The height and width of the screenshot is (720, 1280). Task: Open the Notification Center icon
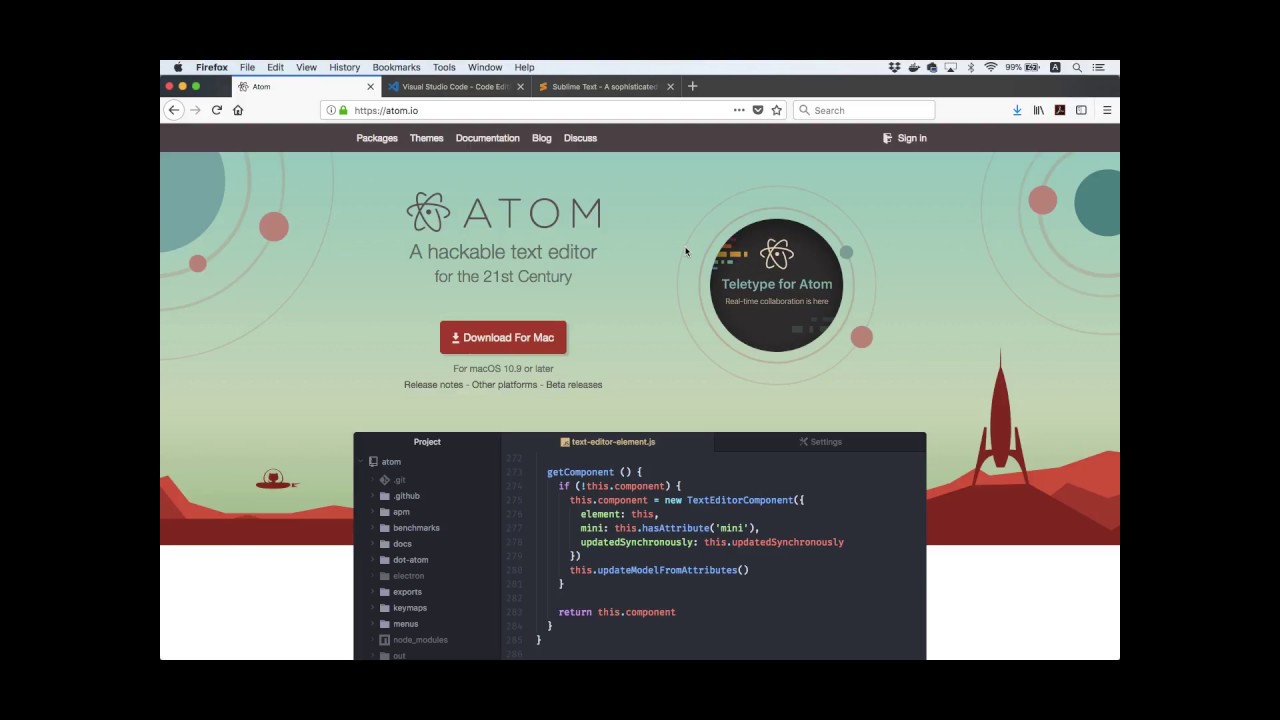1098,67
